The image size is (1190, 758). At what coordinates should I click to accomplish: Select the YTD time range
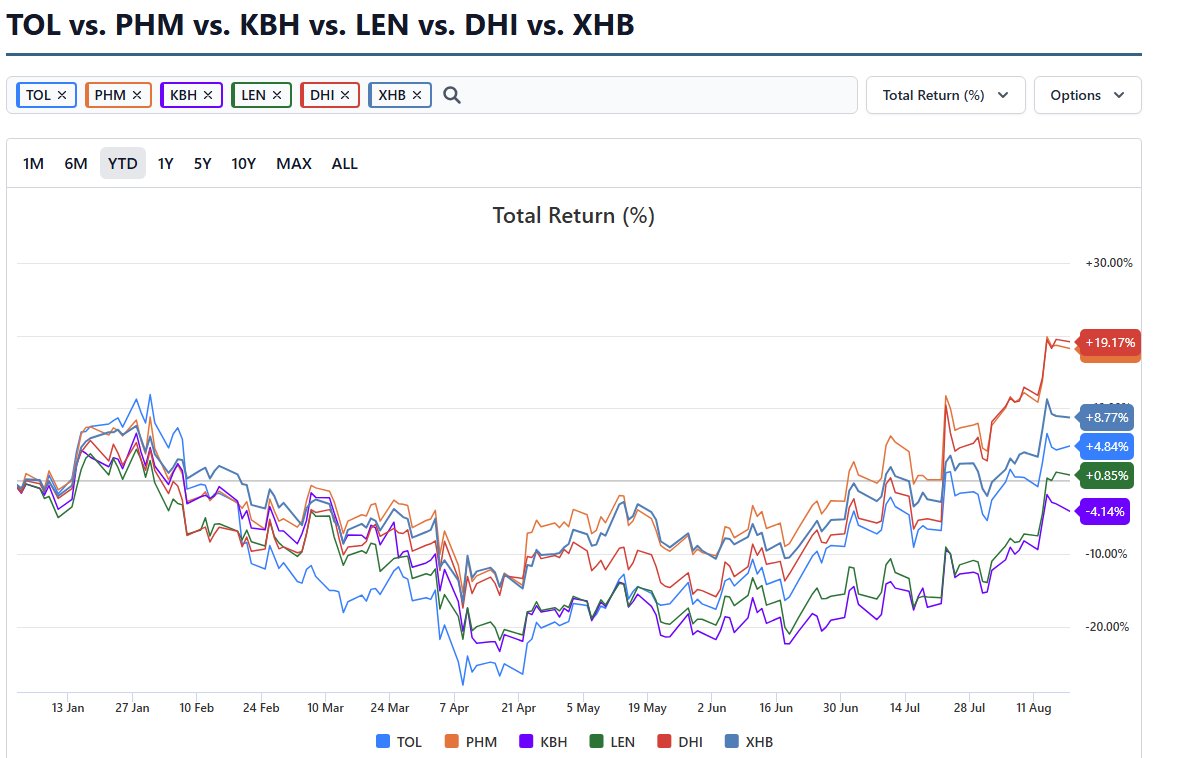point(123,164)
